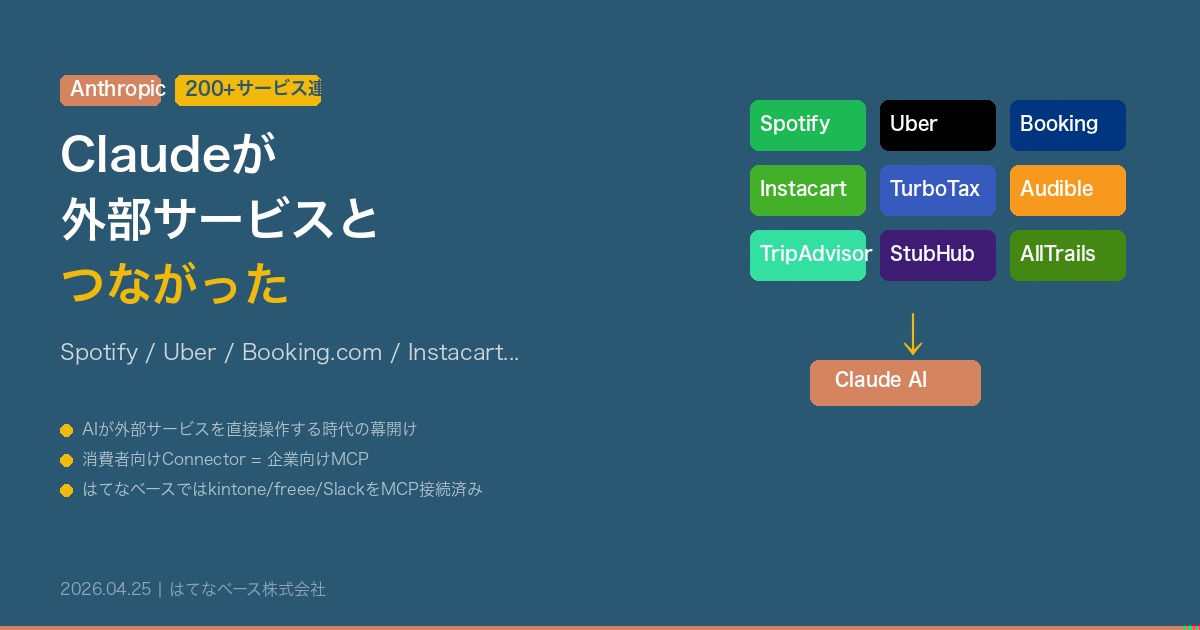This screenshot has width=1200, height=630.
Task: Toggle the bullet next to AI外部サービス text
Action: 67,430
